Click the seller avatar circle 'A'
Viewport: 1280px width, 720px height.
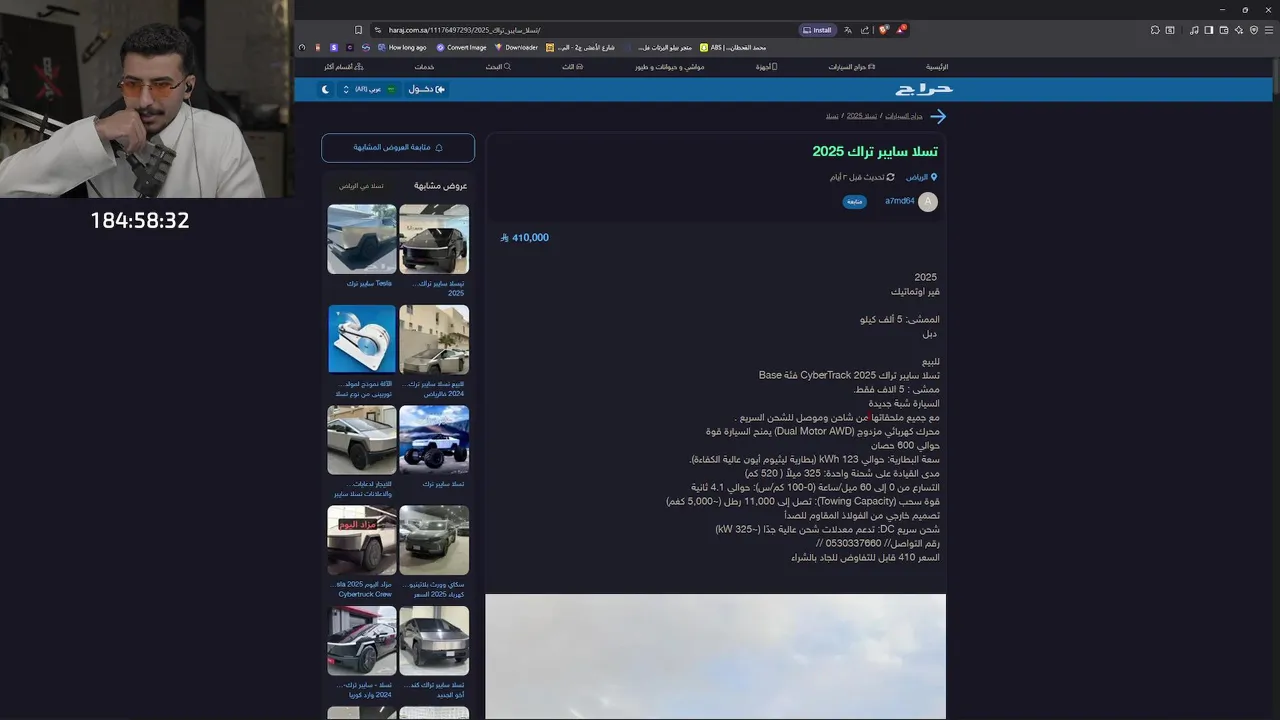coord(928,202)
